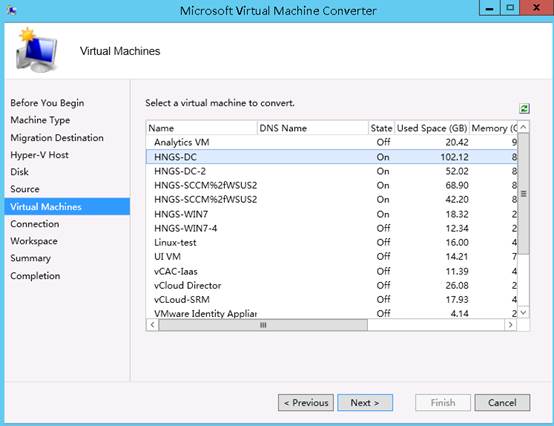The image size is (554, 426).
Task: Select the vCLoud-SRM row
Action: click(x=332, y=300)
